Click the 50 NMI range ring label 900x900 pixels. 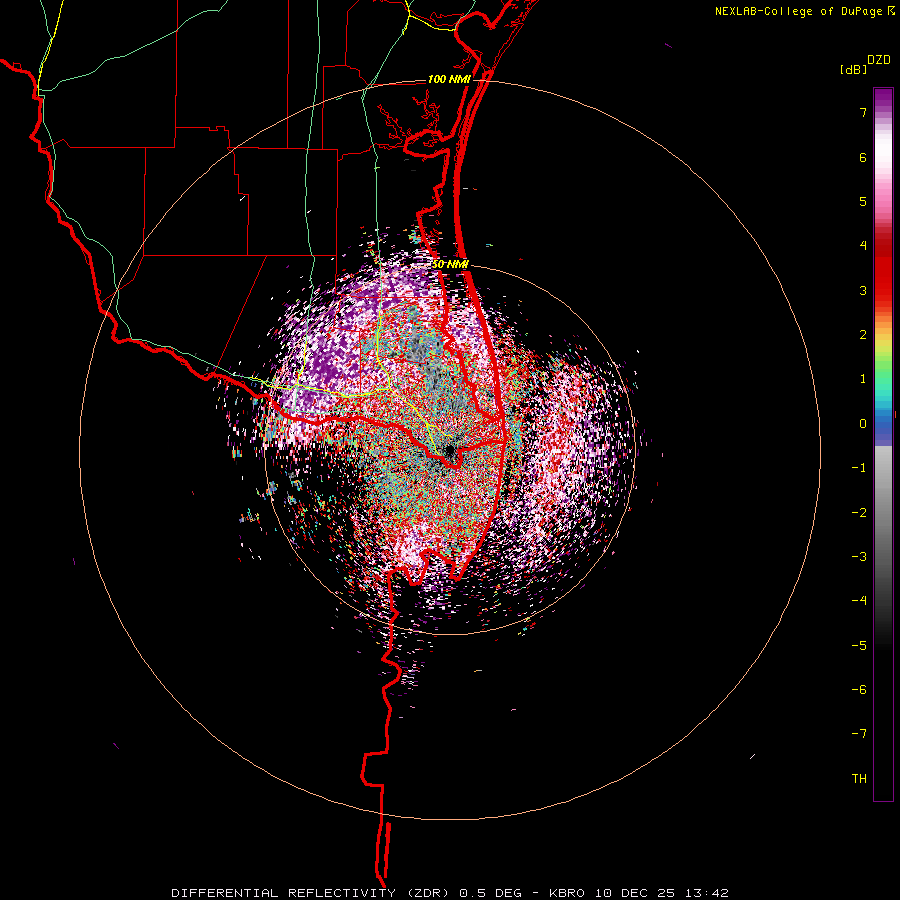coord(450,264)
